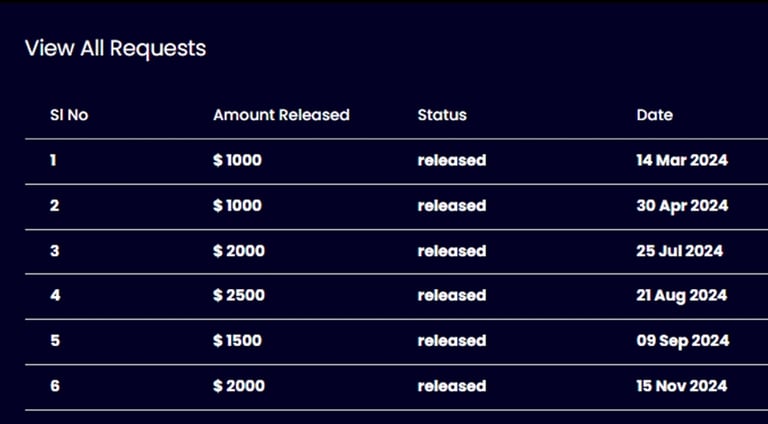Select the row numbered 5
Image resolution: width=768 pixels, height=424 pixels.
[x=396, y=341]
